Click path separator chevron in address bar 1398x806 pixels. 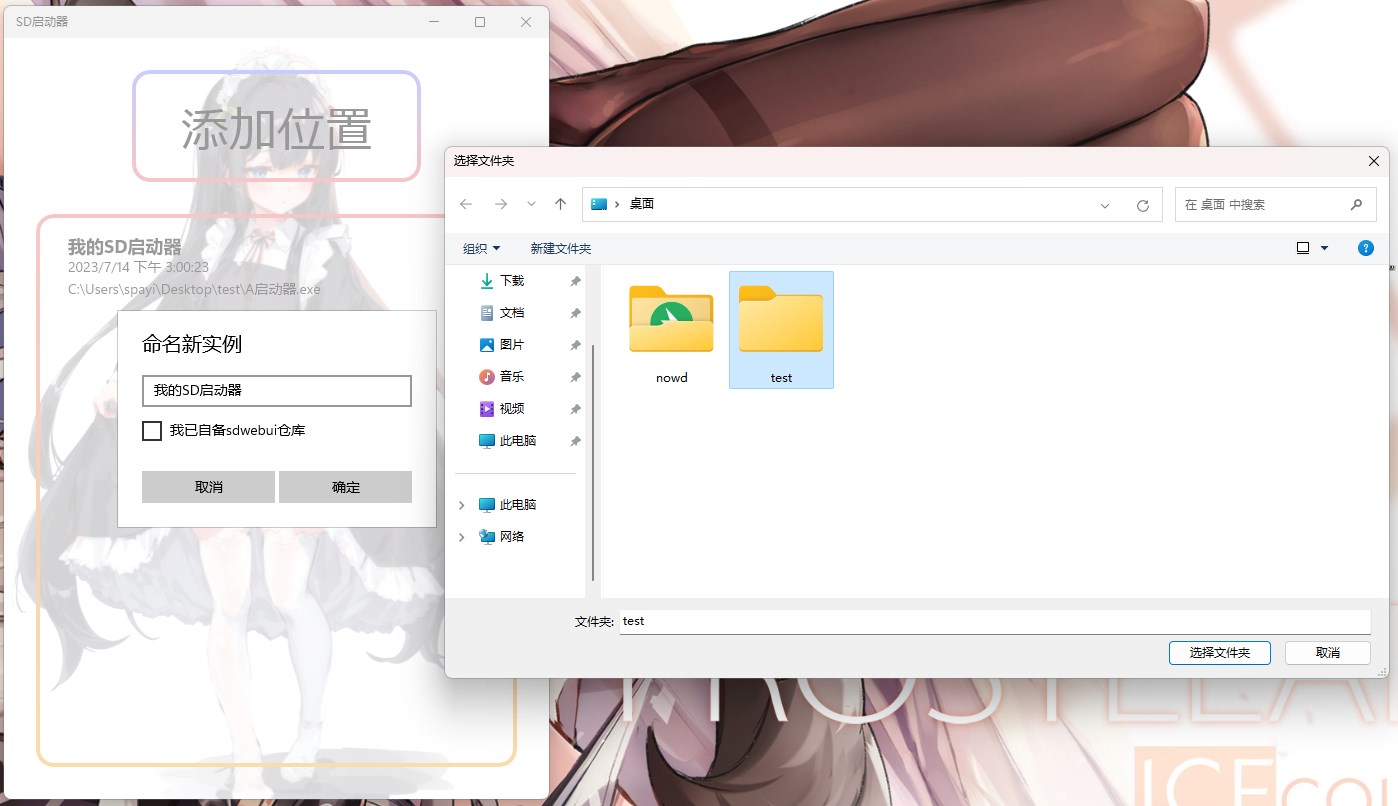click(617, 204)
